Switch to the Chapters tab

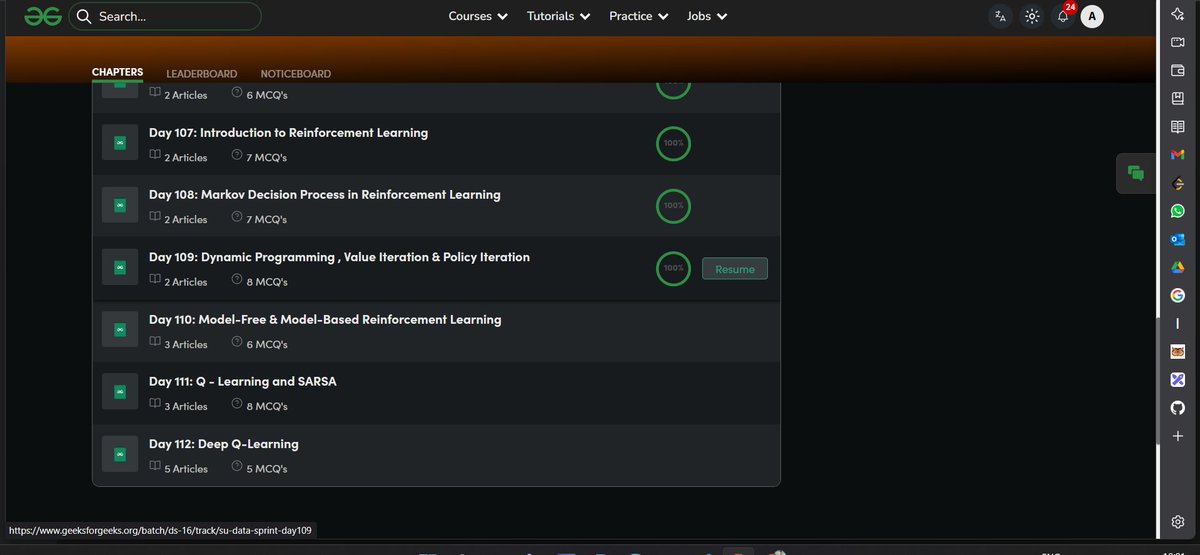click(x=117, y=73)
